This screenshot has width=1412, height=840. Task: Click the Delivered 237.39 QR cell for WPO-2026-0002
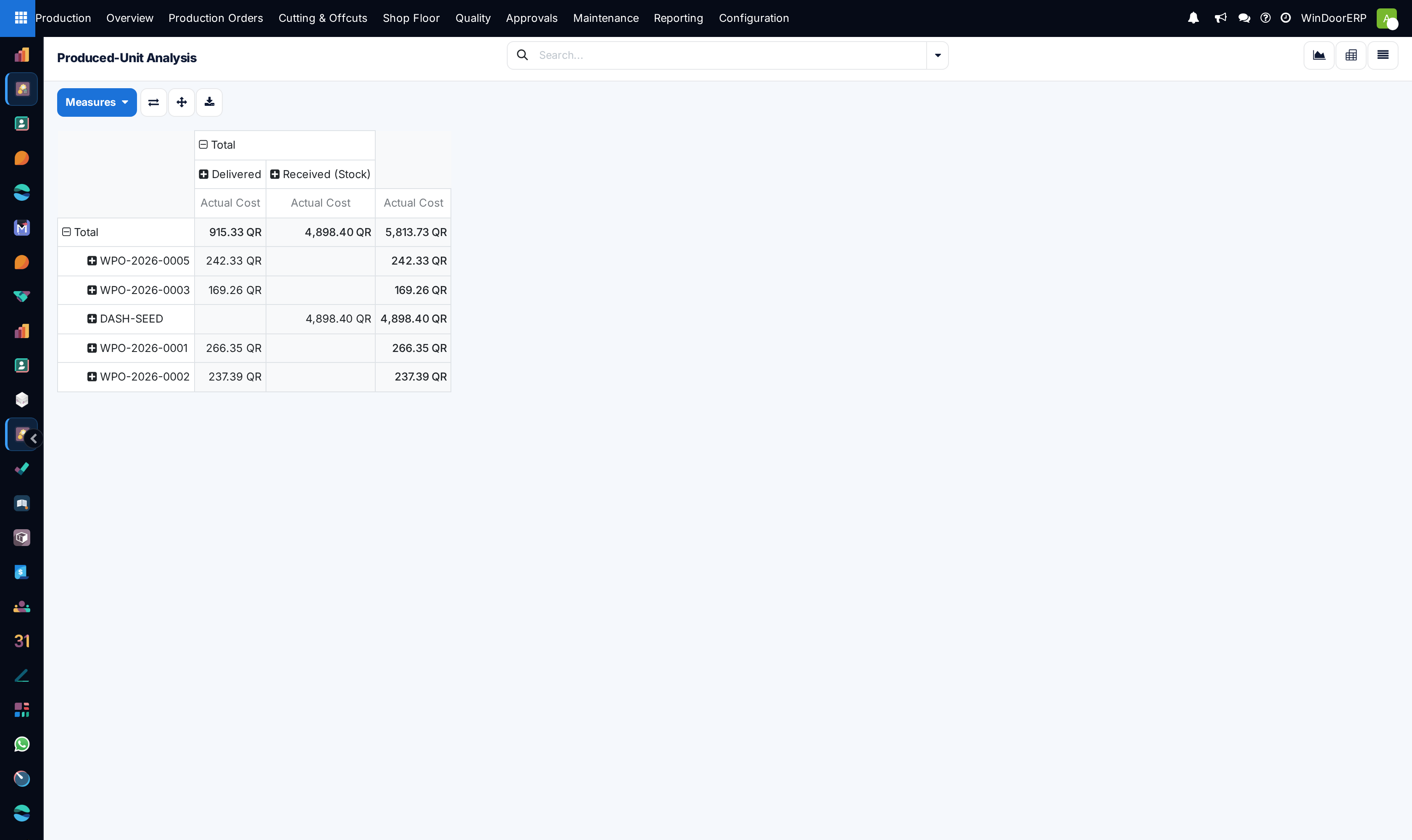pyautogui.click(x=231, y=376)
